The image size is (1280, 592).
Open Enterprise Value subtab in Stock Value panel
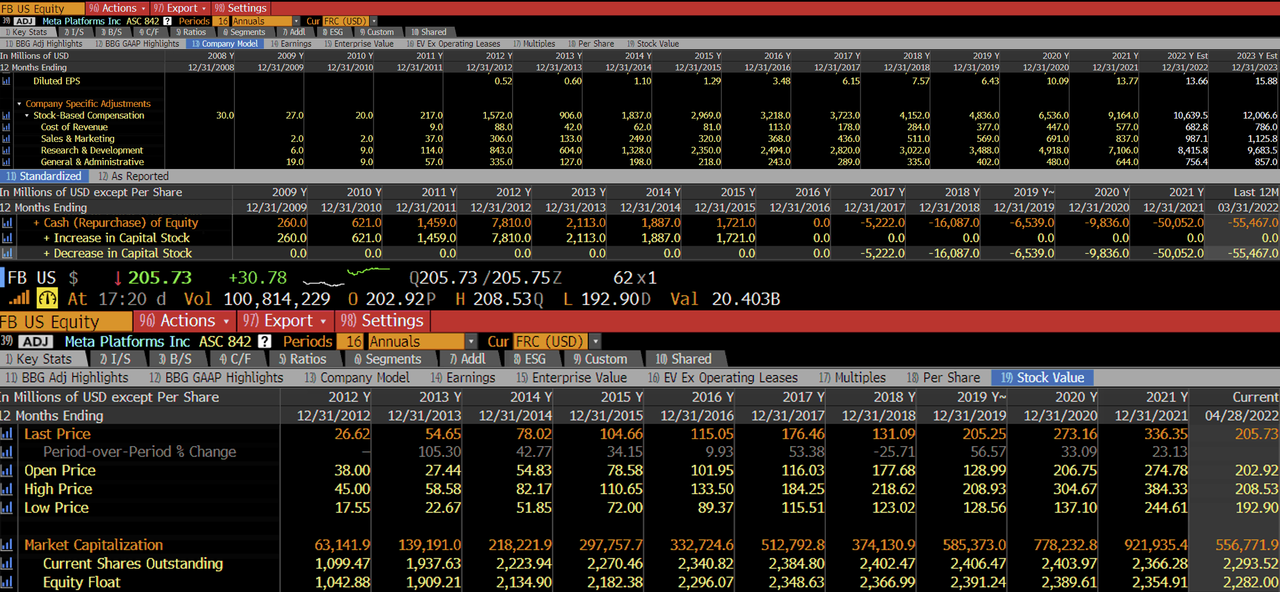pos(571,377)
